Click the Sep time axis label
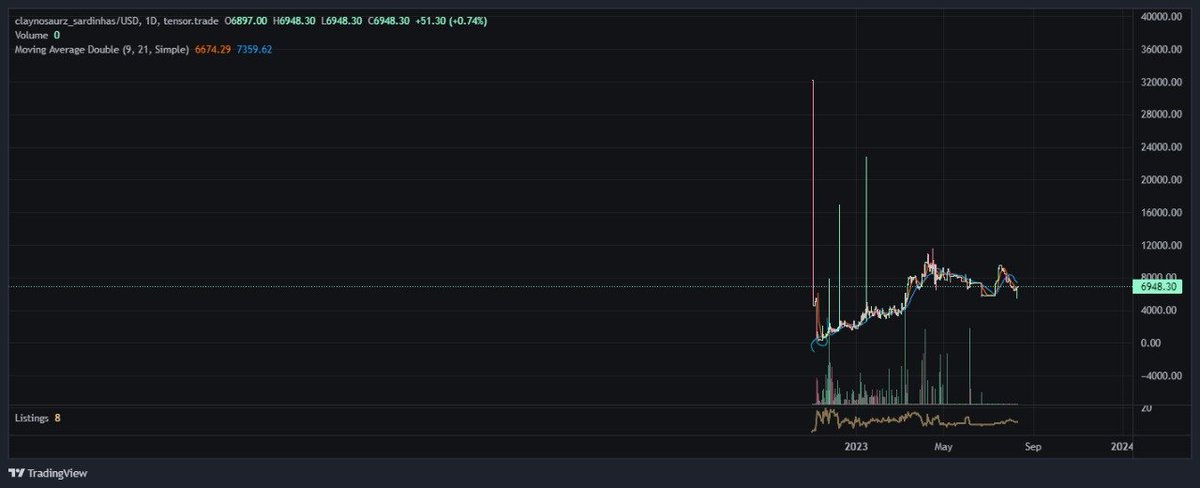 pos(1034,448)
